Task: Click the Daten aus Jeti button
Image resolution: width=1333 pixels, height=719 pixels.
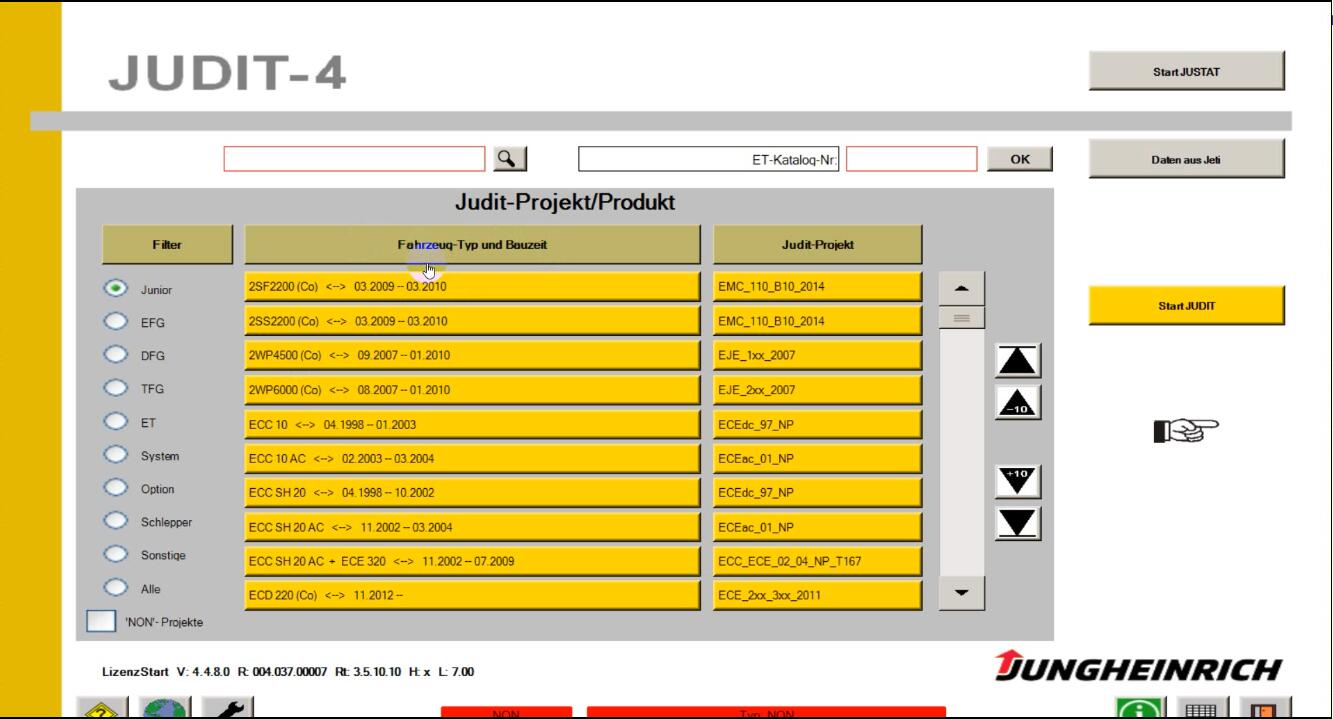Action: (x=1186, y=159)
